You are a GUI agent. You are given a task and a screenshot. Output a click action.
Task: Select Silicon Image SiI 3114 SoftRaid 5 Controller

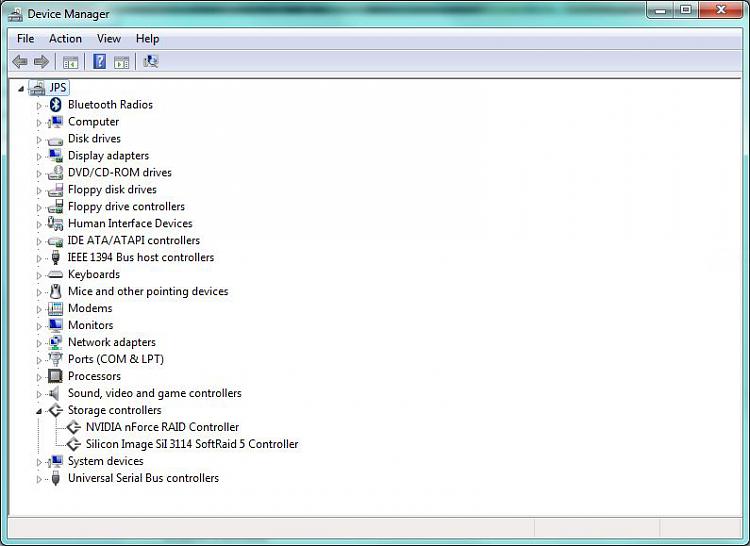tap(192, 444)
